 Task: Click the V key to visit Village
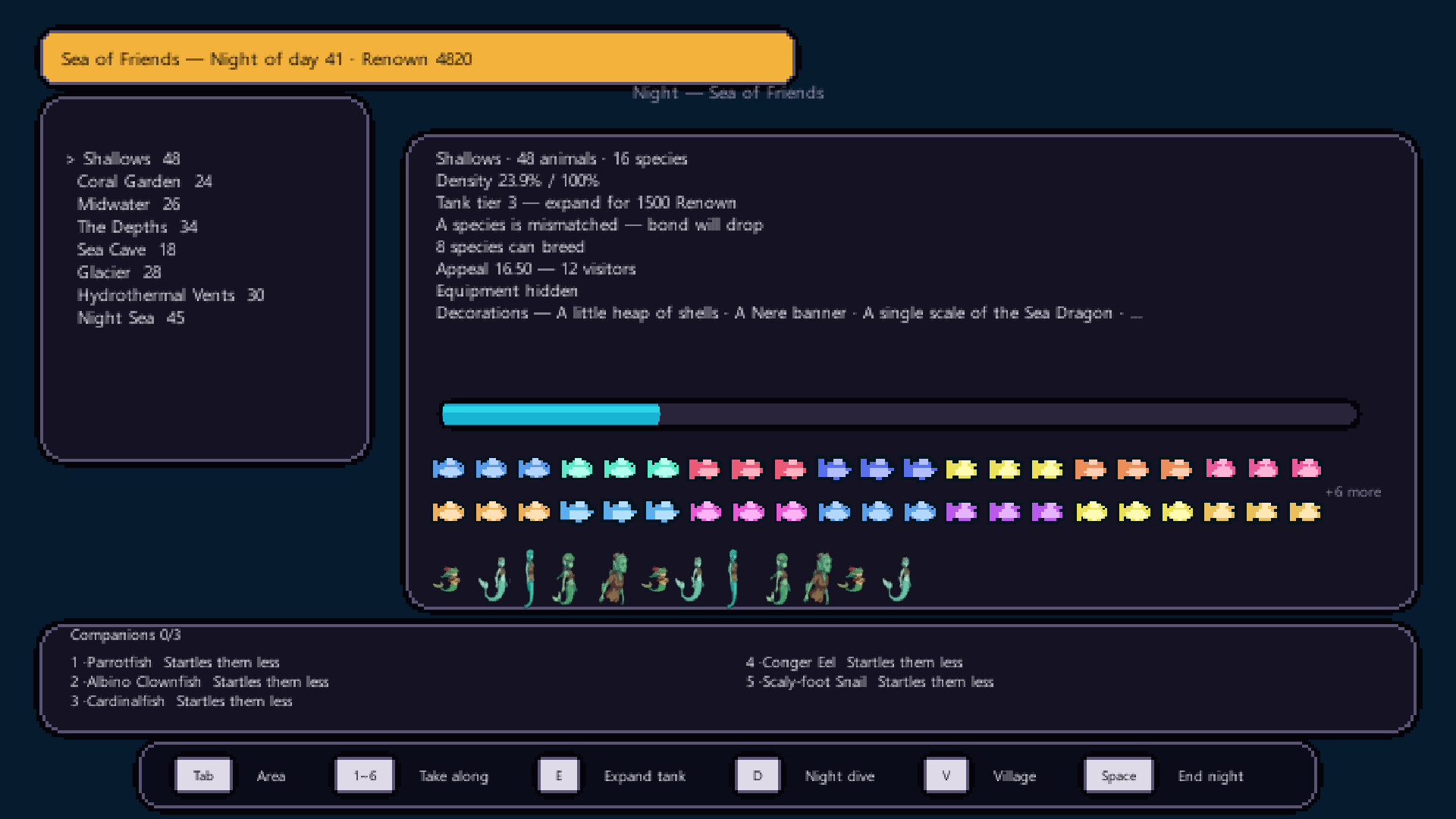tap(946, 776)
